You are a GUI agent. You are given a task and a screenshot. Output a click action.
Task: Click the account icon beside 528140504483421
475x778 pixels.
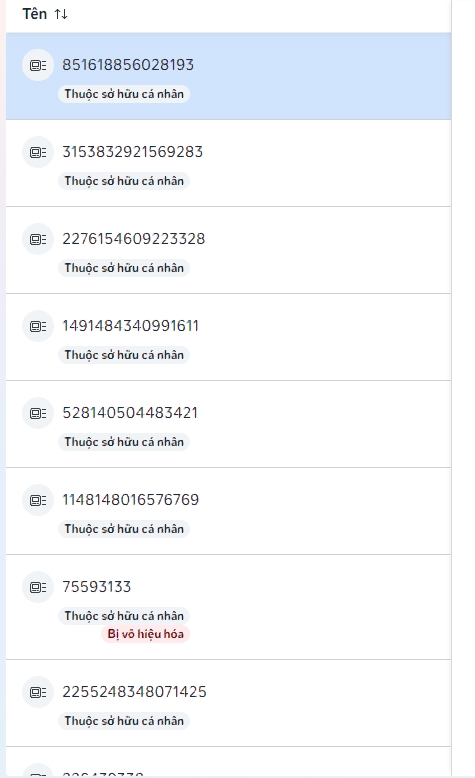point(38,413)
